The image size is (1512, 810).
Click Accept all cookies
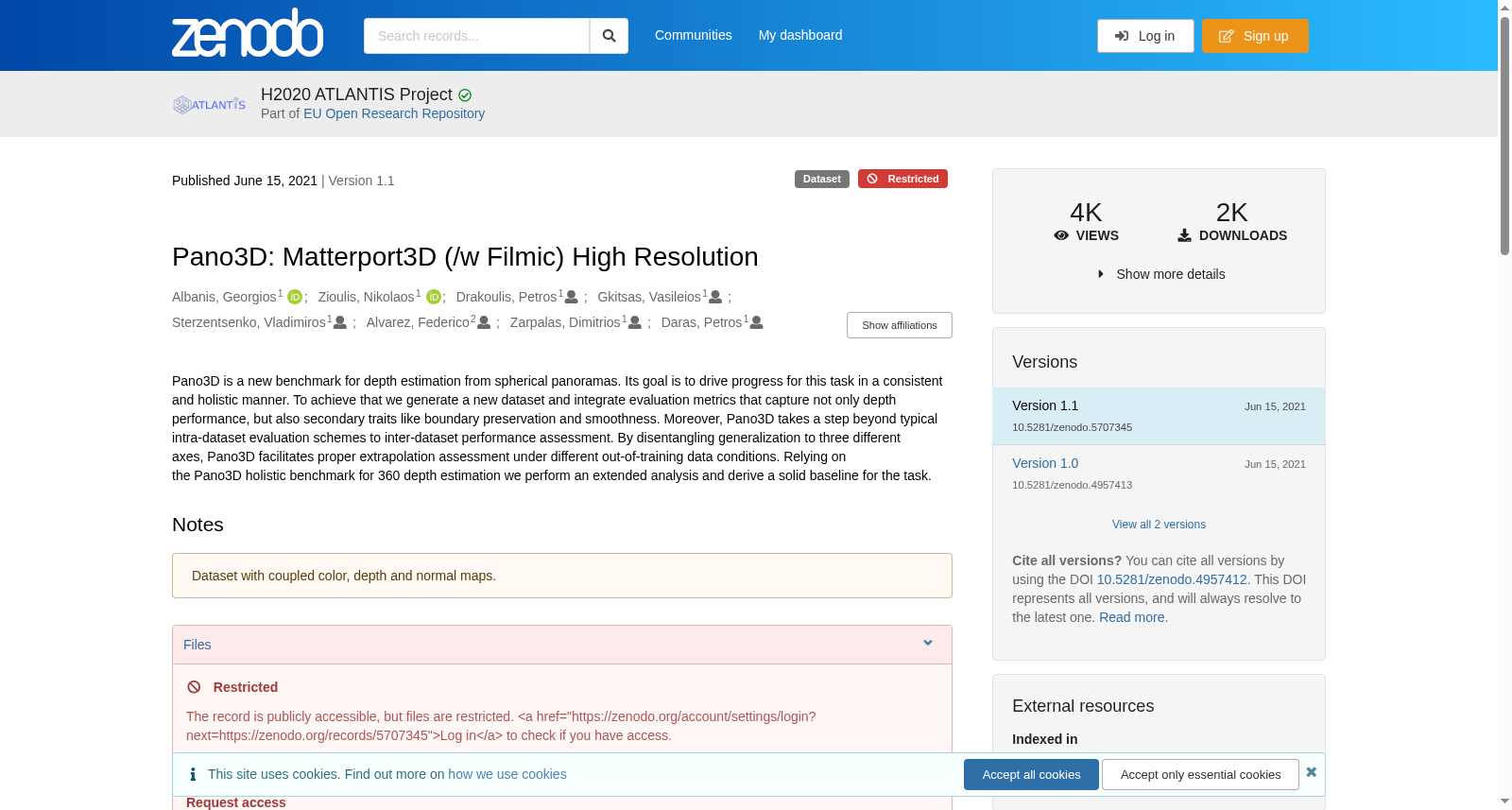click(1031, 774)
